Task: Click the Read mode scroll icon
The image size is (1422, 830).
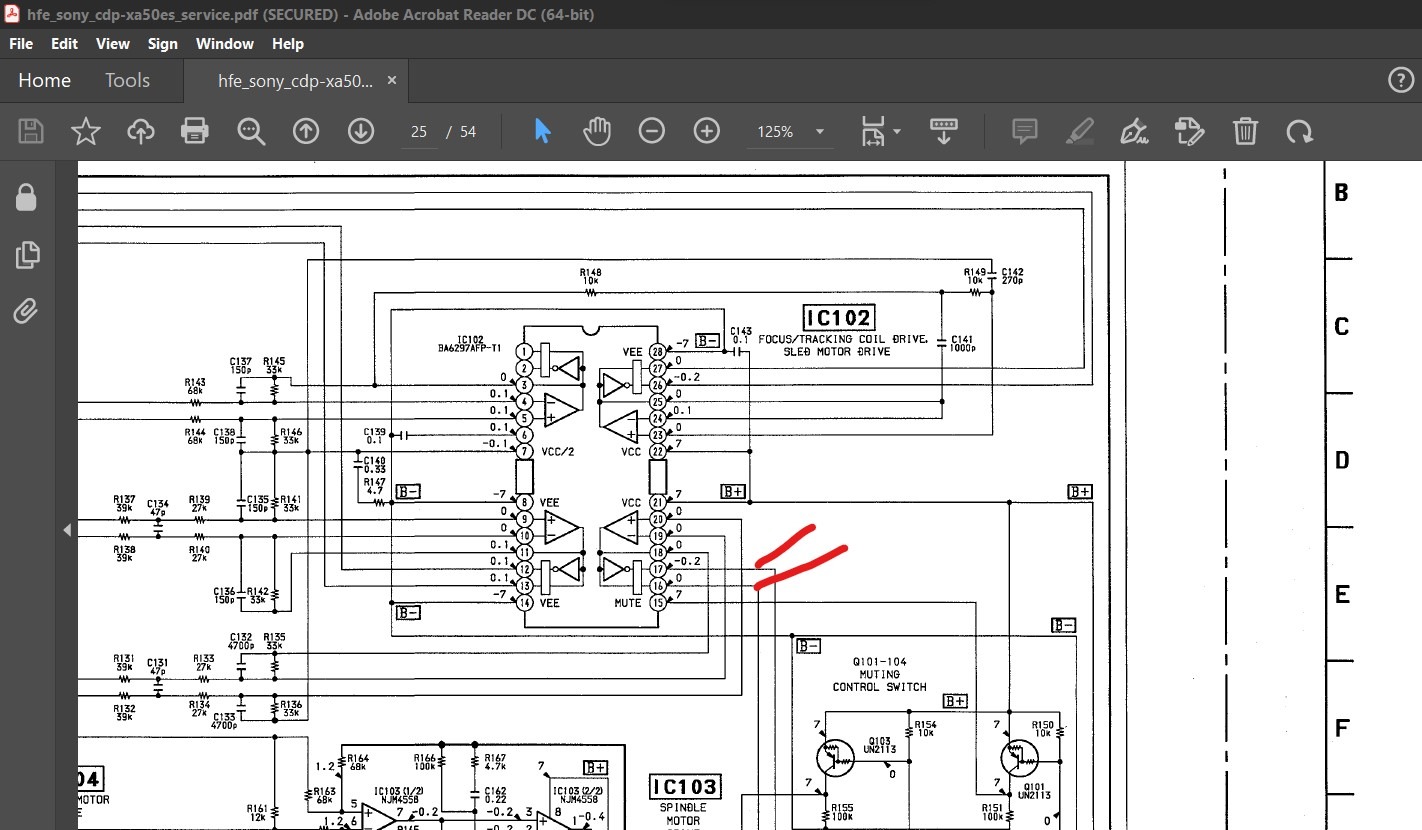Action: pyautogui.click(x=944, y=131)
